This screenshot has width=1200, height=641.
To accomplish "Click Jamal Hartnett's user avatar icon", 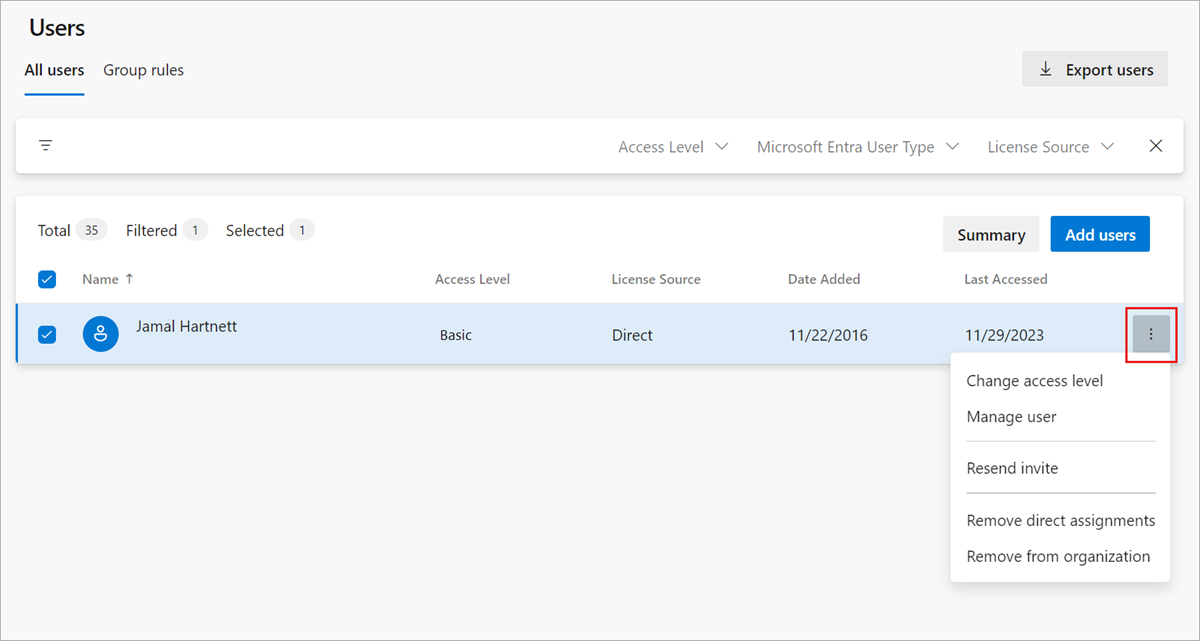I will 100,334.
